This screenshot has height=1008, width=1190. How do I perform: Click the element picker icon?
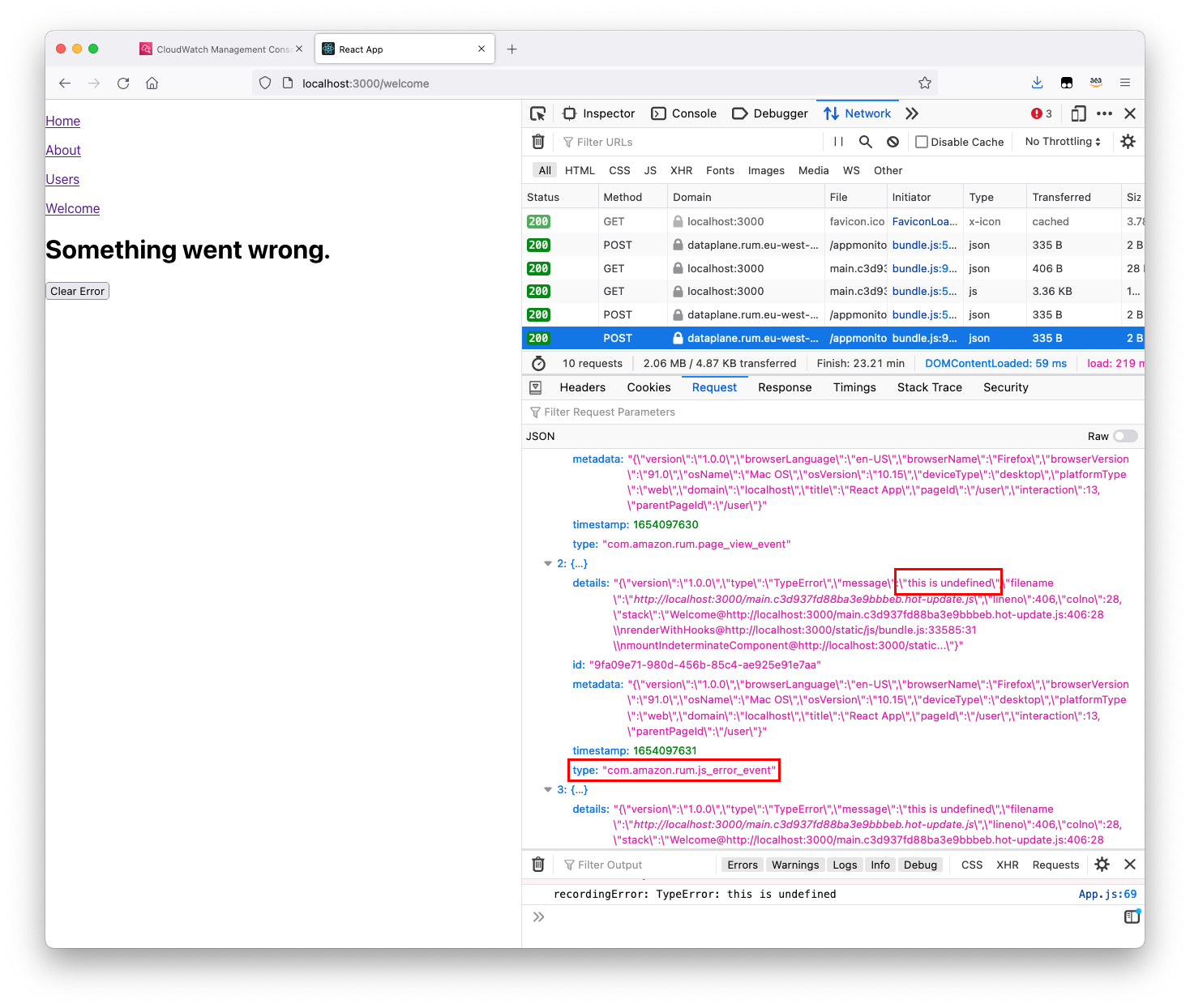pos(538,113)
